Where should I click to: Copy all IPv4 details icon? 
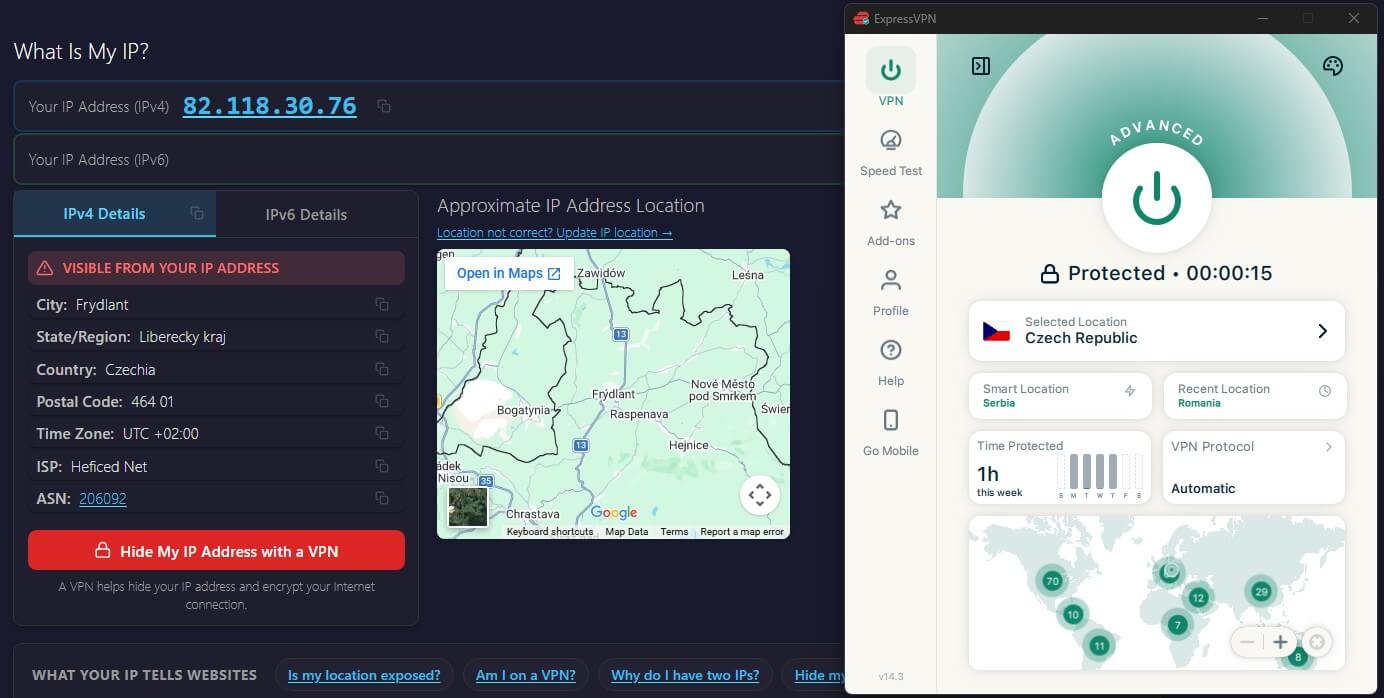click(x=197, y=213)
